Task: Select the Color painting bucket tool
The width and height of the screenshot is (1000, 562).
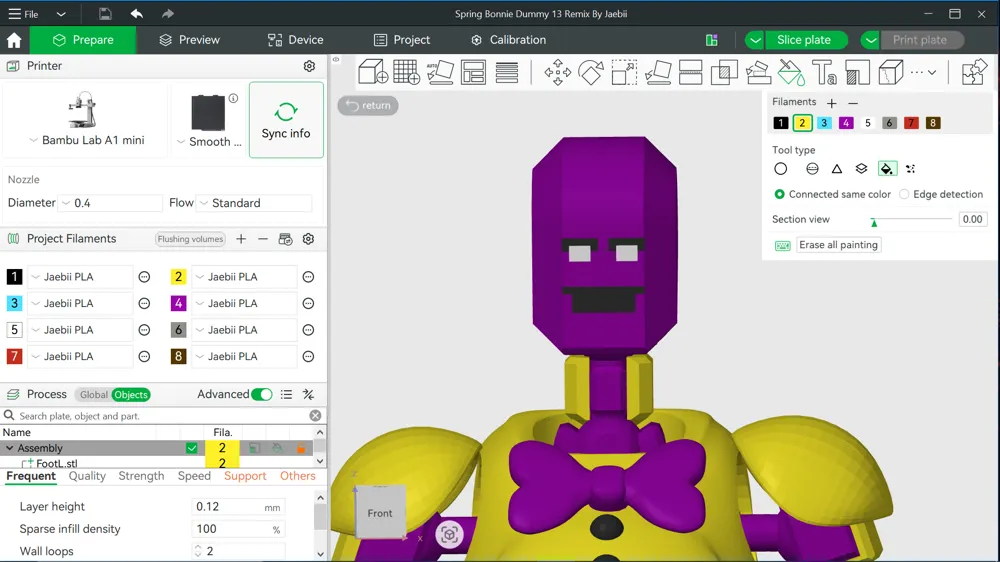Action: click(791, 72)
